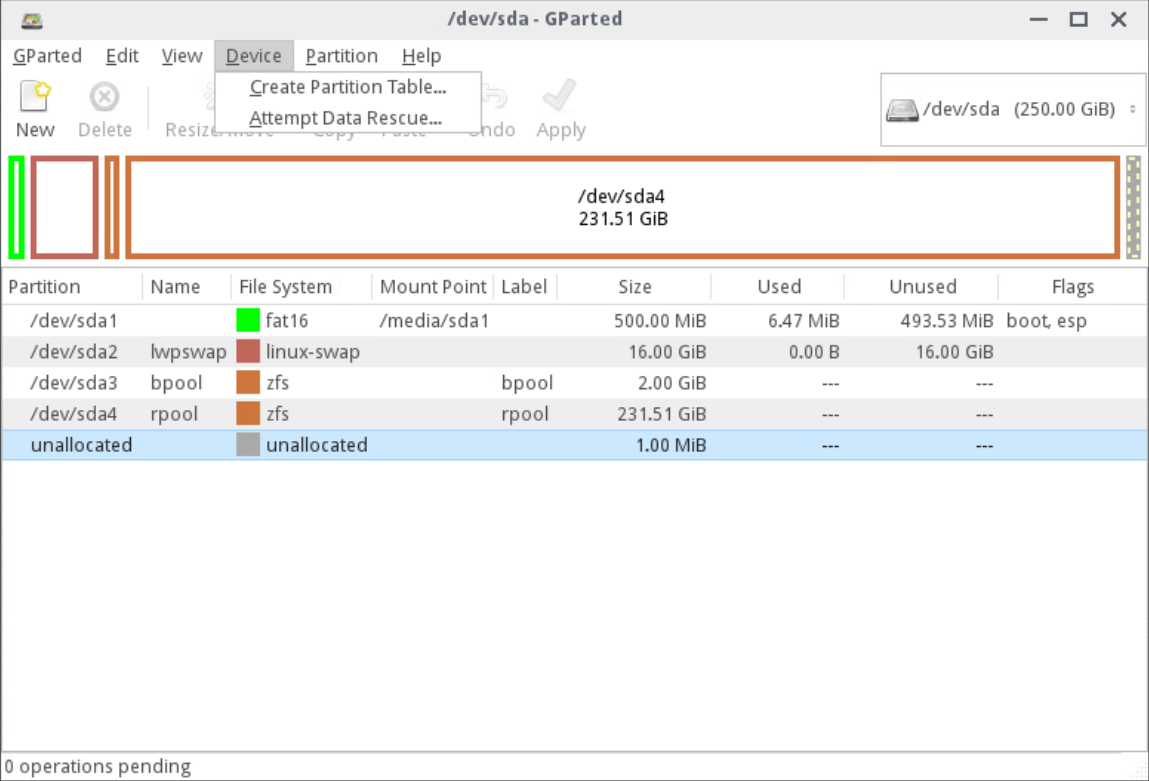Click the File System column header
This screenshot has width=1149, height=781.
point(286,287)
